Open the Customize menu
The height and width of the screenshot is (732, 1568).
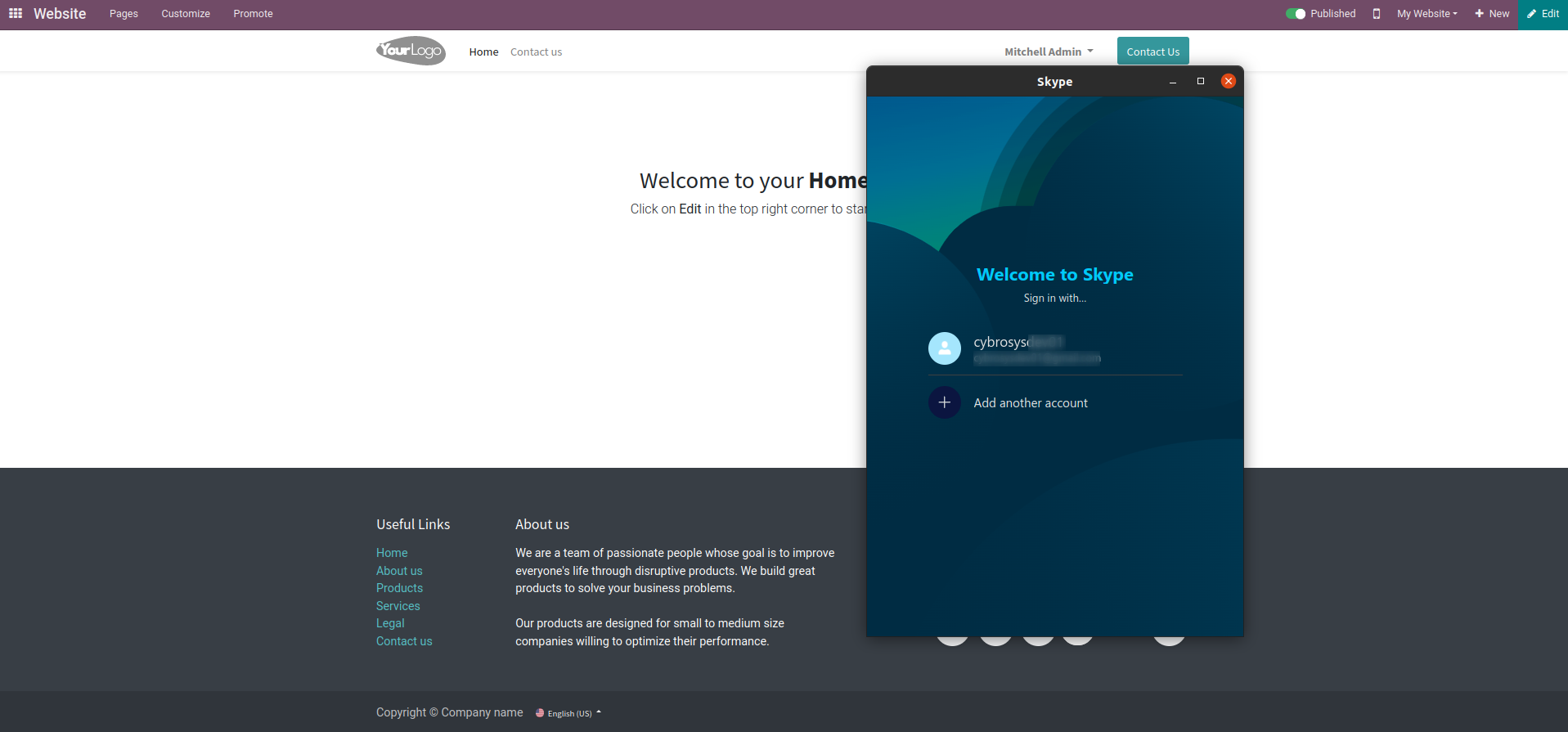click(x=186, y=14)
